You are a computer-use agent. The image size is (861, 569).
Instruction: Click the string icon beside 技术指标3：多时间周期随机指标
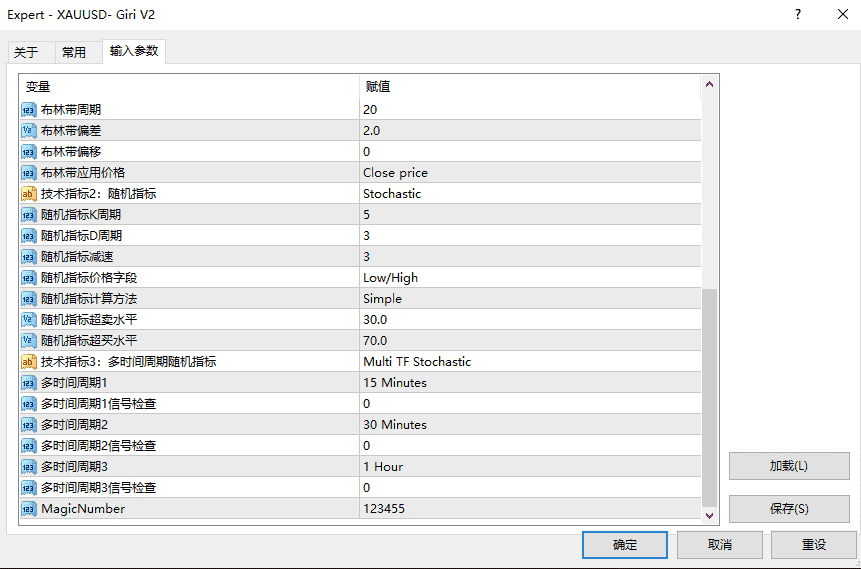[29, 361]
